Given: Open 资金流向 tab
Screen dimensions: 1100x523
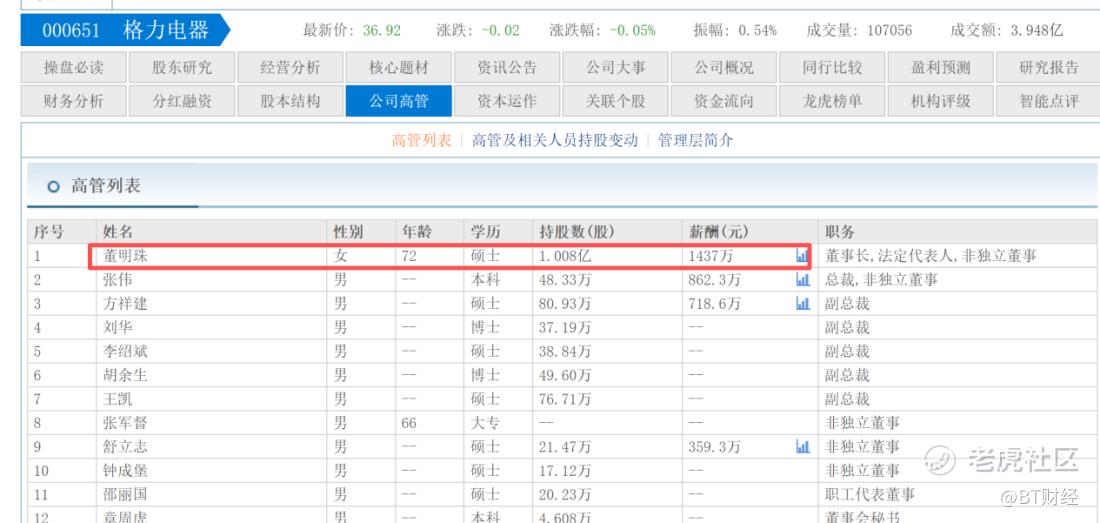Looking at the screenshot, I should click(723, 101).
